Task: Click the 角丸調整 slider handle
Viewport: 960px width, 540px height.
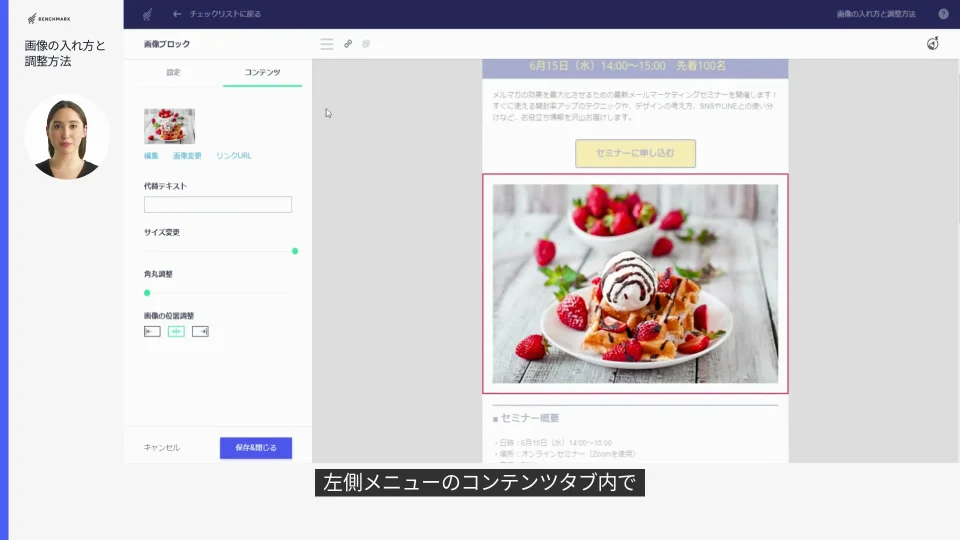Action: pos(147,293)
